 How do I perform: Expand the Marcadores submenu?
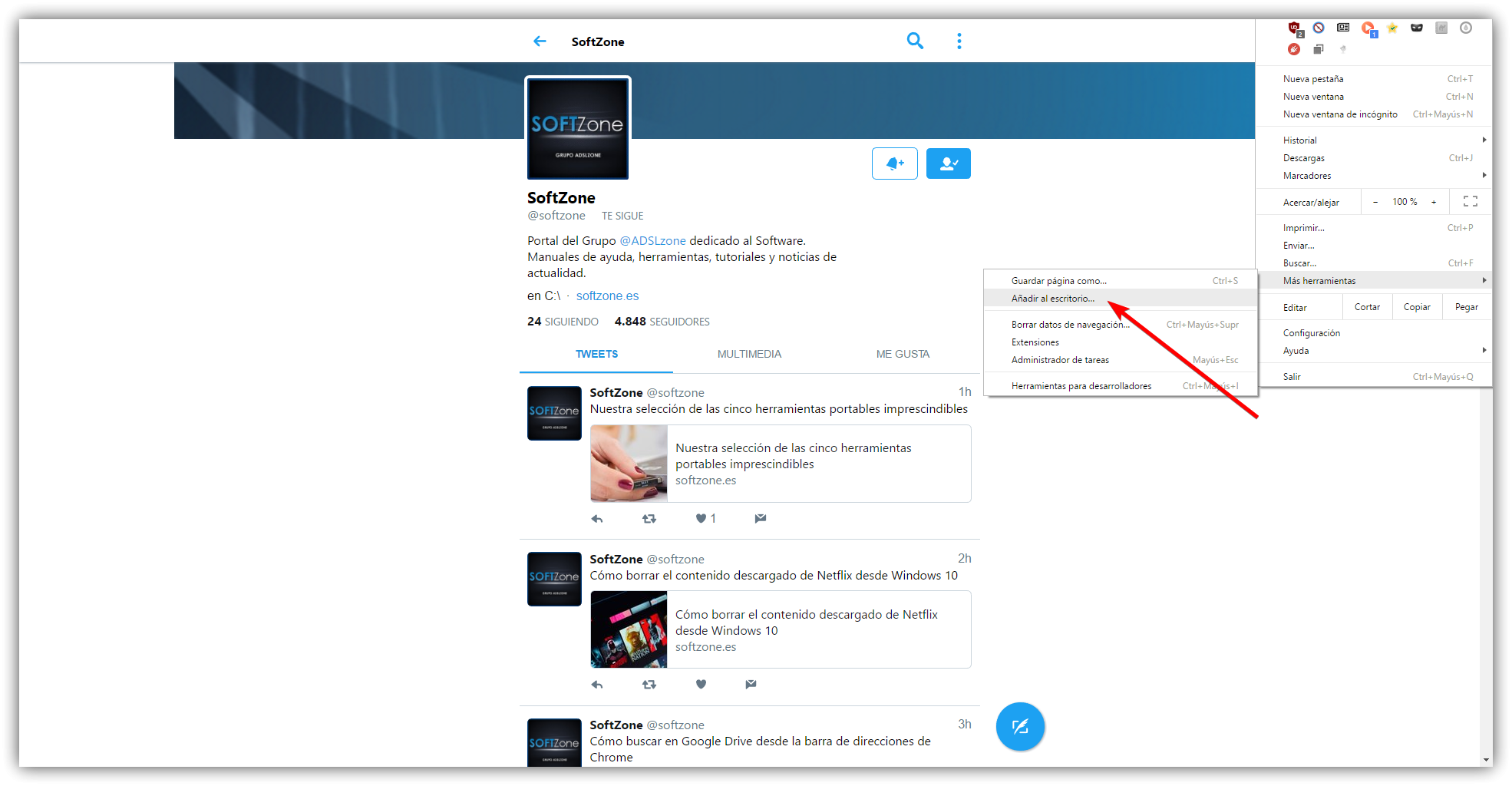[1375, 176]
